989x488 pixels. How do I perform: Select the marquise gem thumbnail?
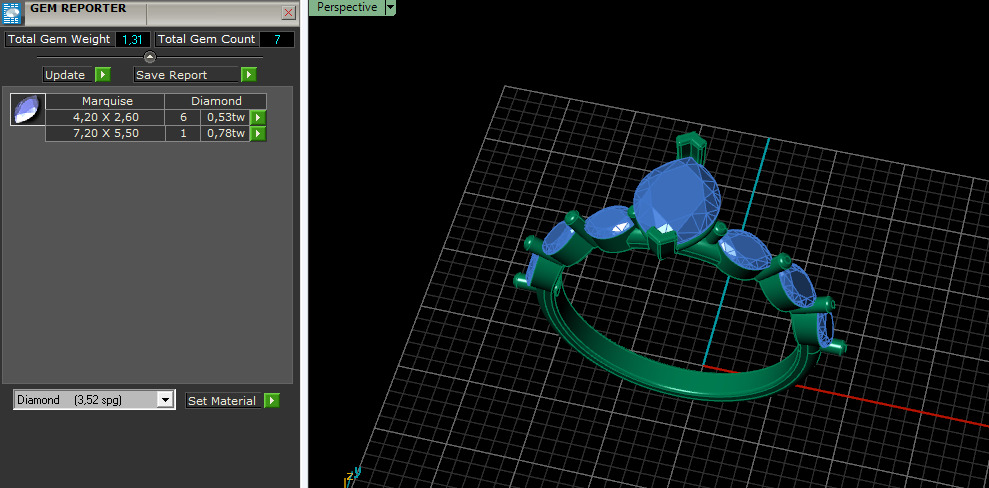[28, 109]
